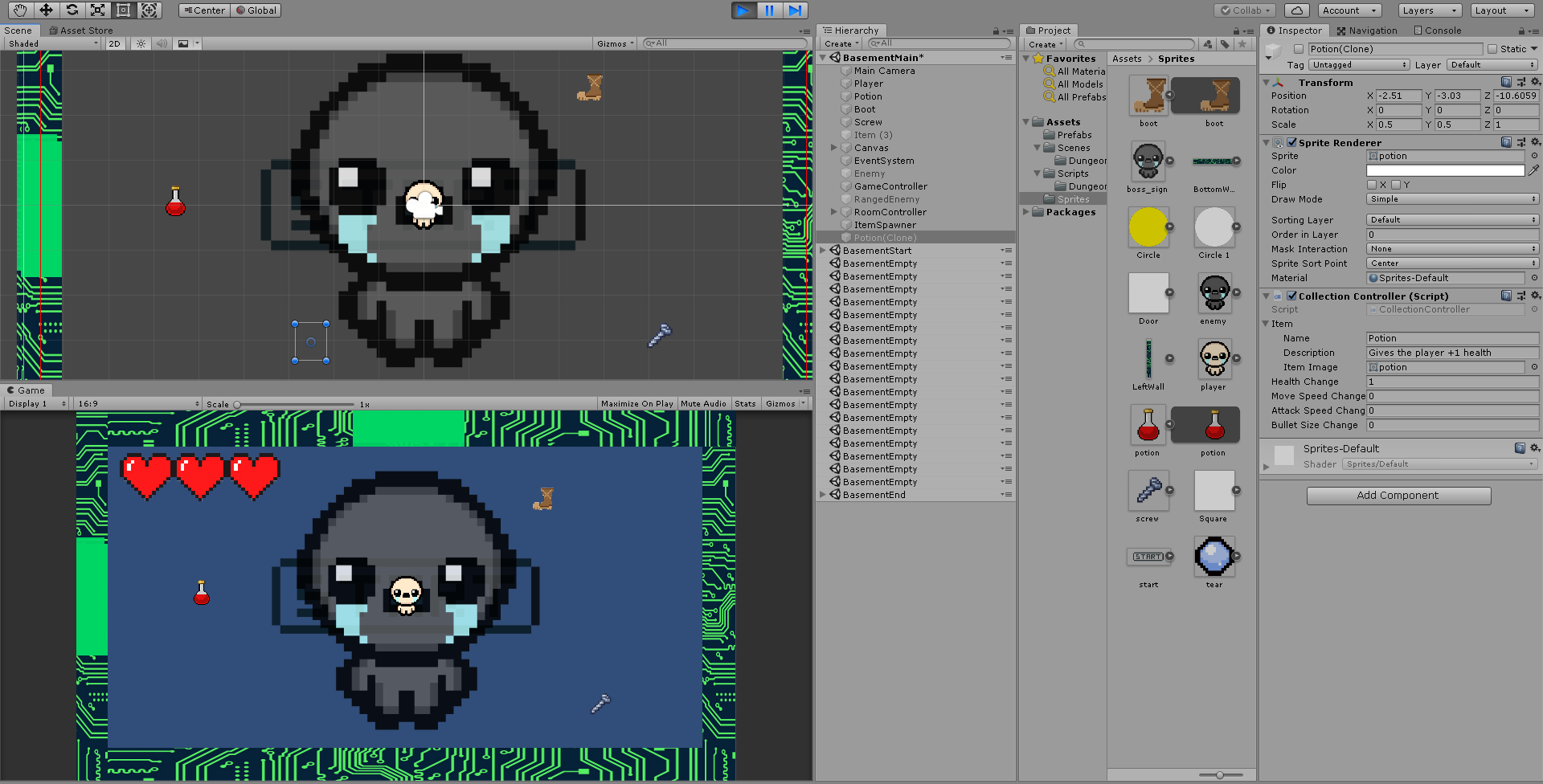
Task: Toggle scene audio with the speaker icon
Action: coord(162,43)
